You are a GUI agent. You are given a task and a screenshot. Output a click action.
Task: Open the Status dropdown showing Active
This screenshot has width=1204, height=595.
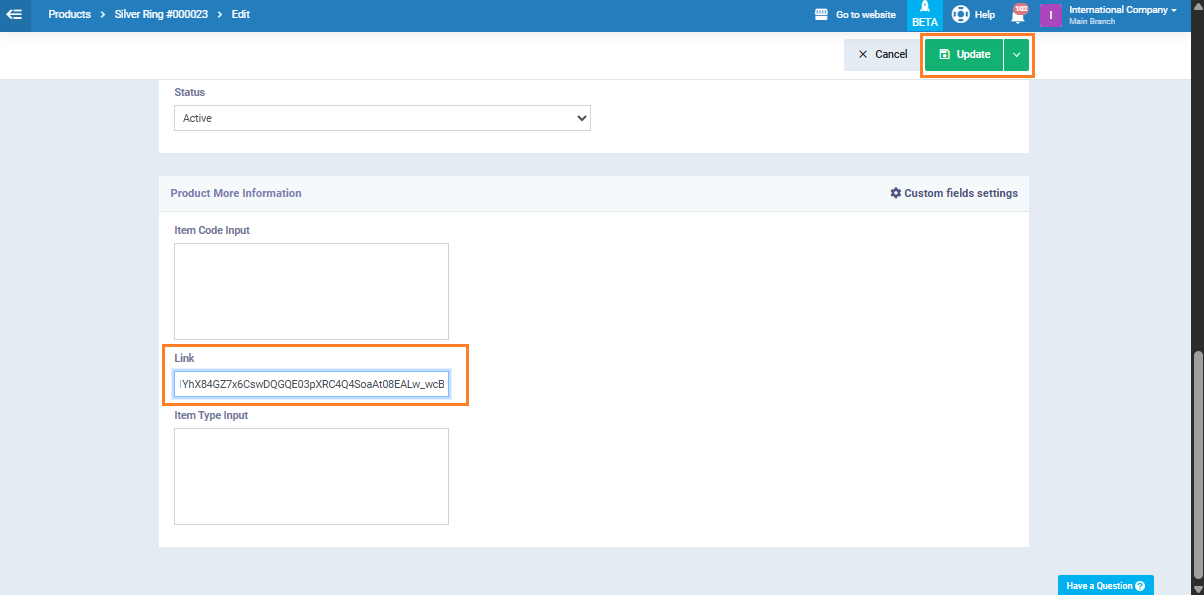(382, 118)
